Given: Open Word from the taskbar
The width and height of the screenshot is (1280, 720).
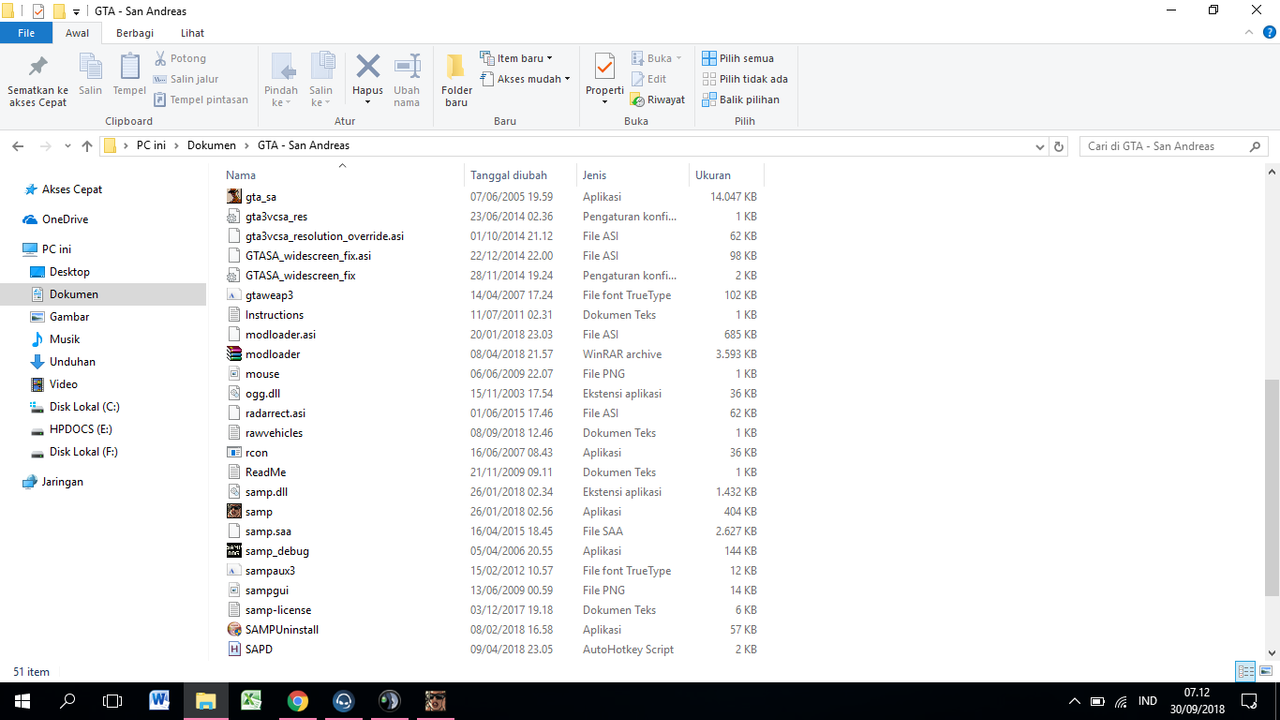Looking at the screenshot, I should (159, 701).
